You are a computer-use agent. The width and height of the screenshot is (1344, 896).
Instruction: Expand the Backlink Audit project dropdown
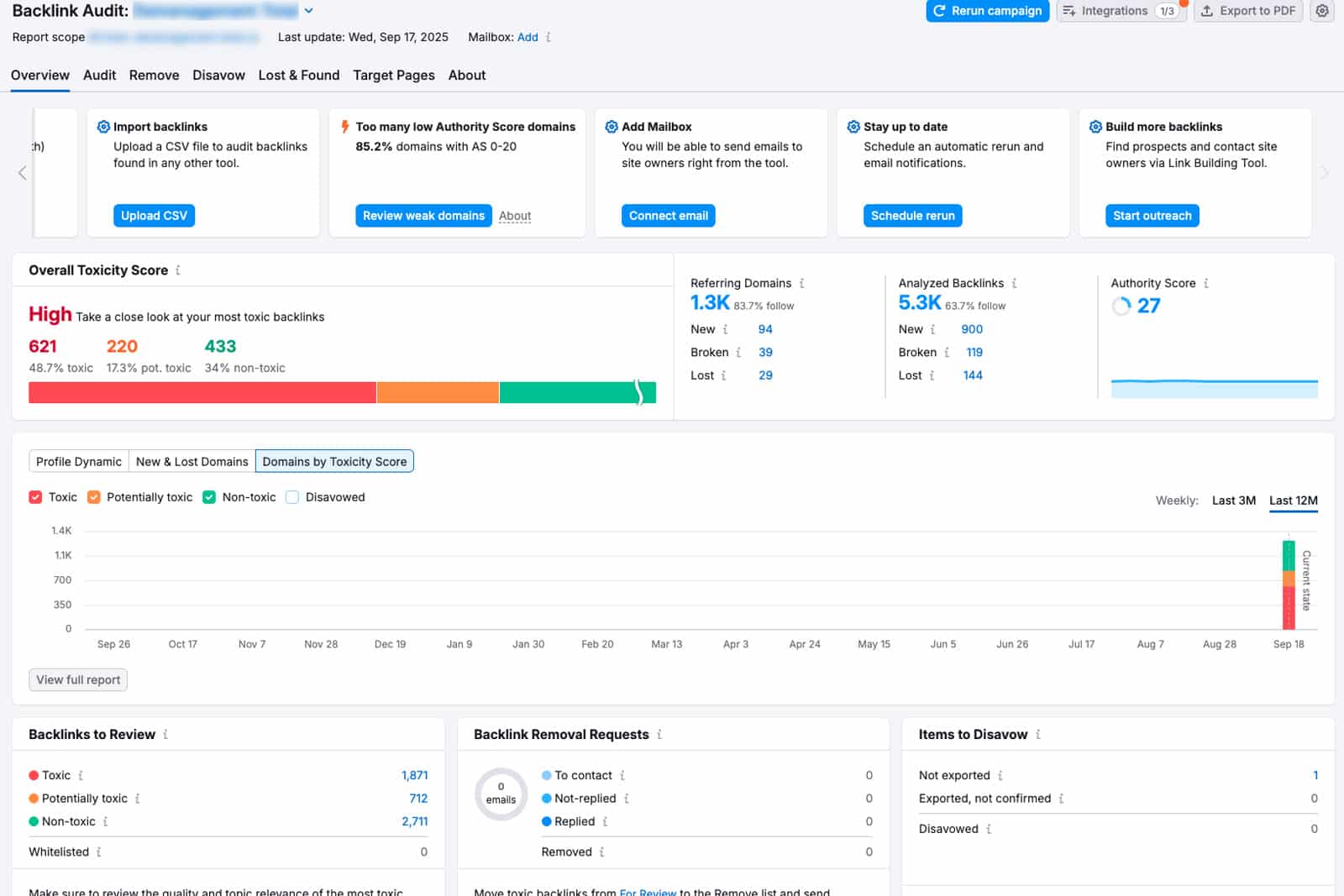[308, 11]
